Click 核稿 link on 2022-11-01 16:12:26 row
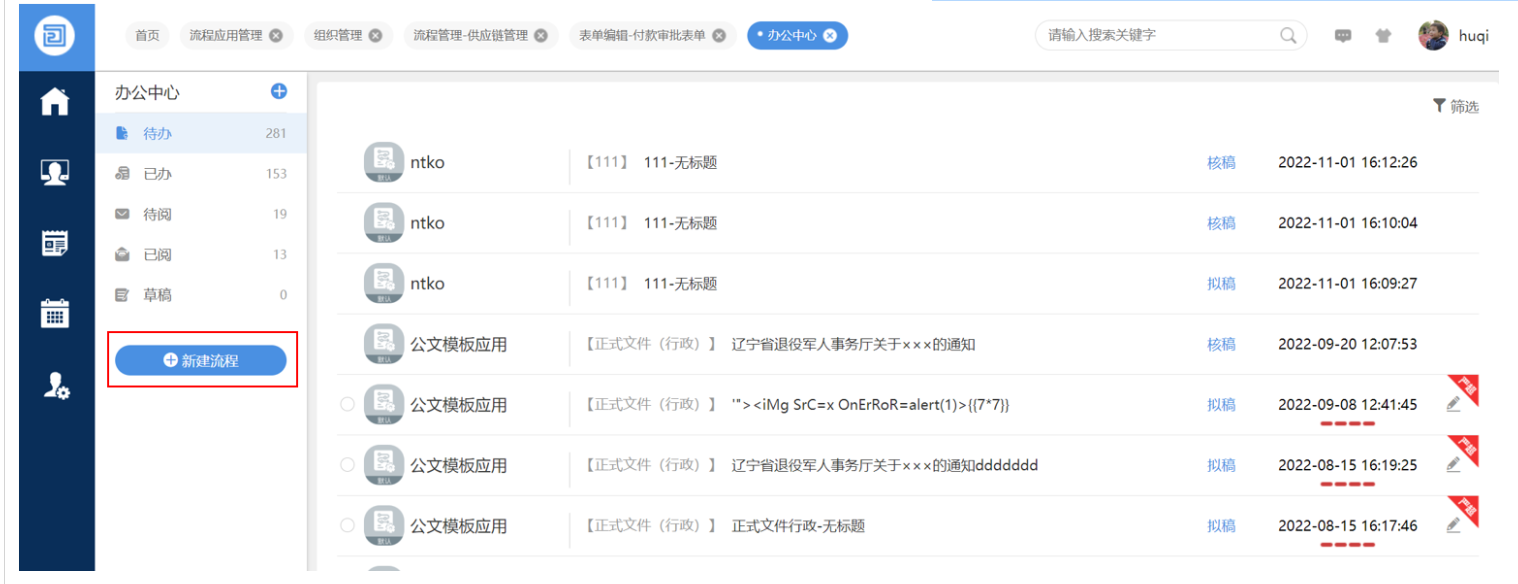The height and width of the screenshot is (584, 1518). [x=1221, y=163]
